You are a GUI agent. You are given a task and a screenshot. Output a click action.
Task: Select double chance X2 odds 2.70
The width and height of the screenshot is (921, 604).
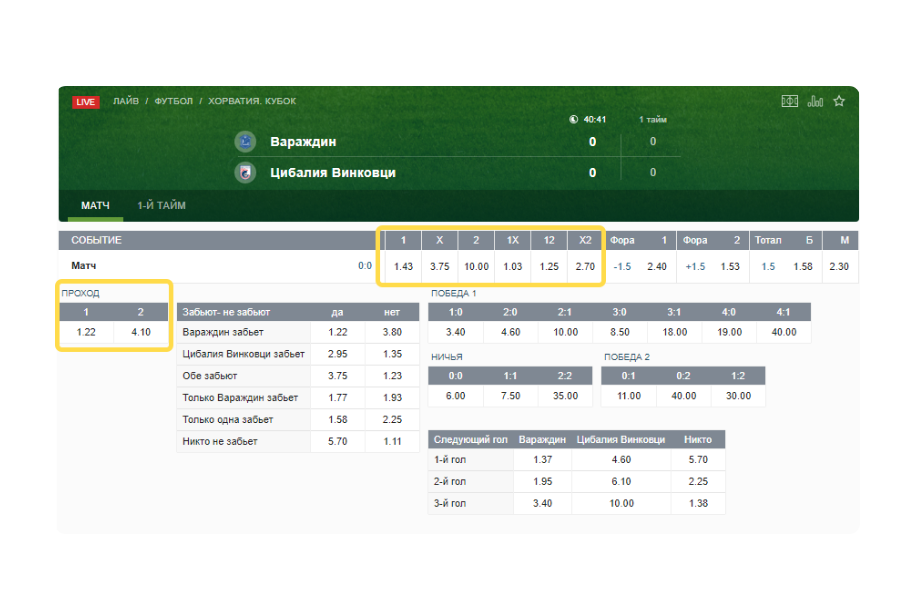point(585,267)
